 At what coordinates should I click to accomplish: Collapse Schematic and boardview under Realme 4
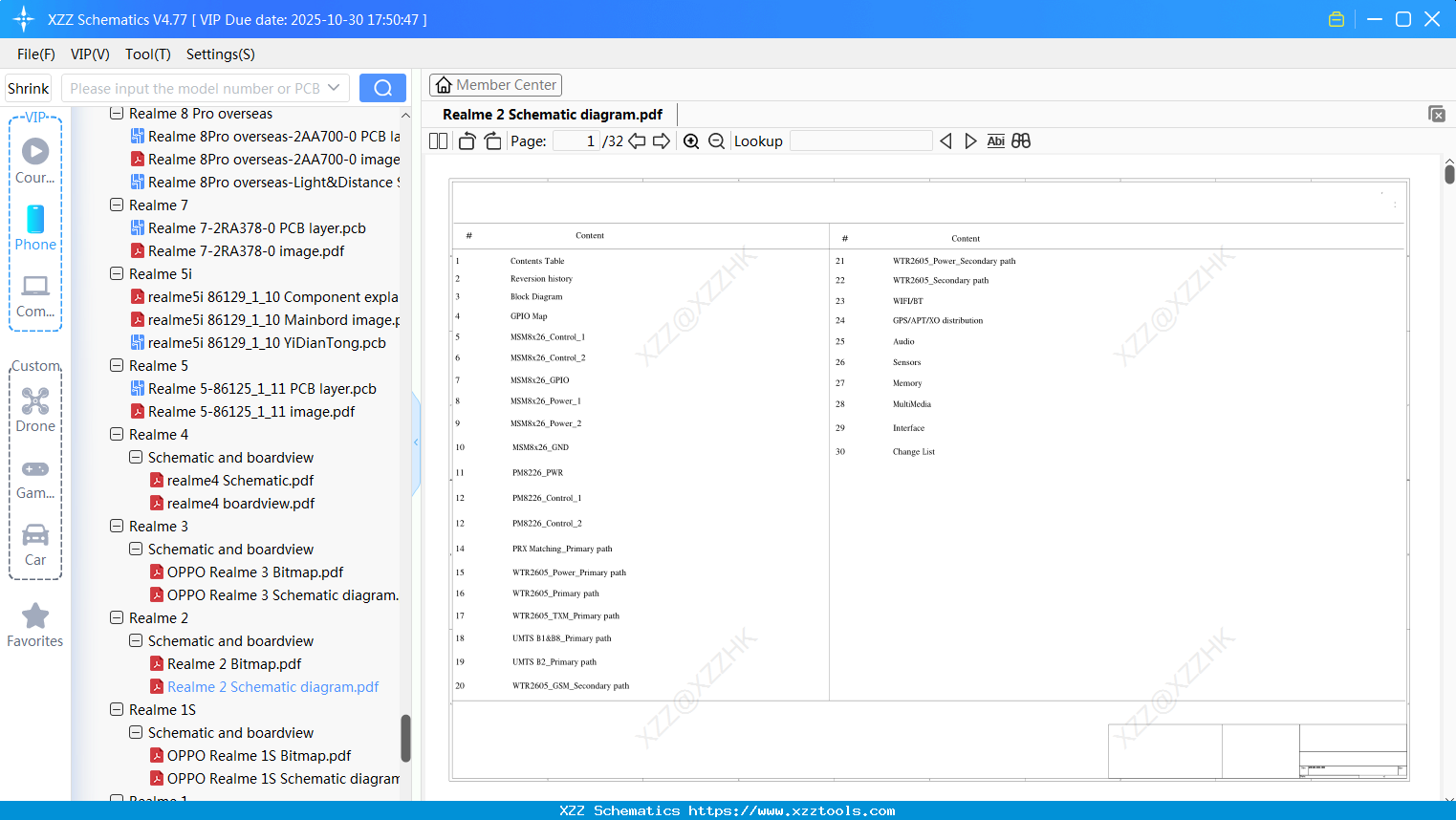(x=136, y=458)
